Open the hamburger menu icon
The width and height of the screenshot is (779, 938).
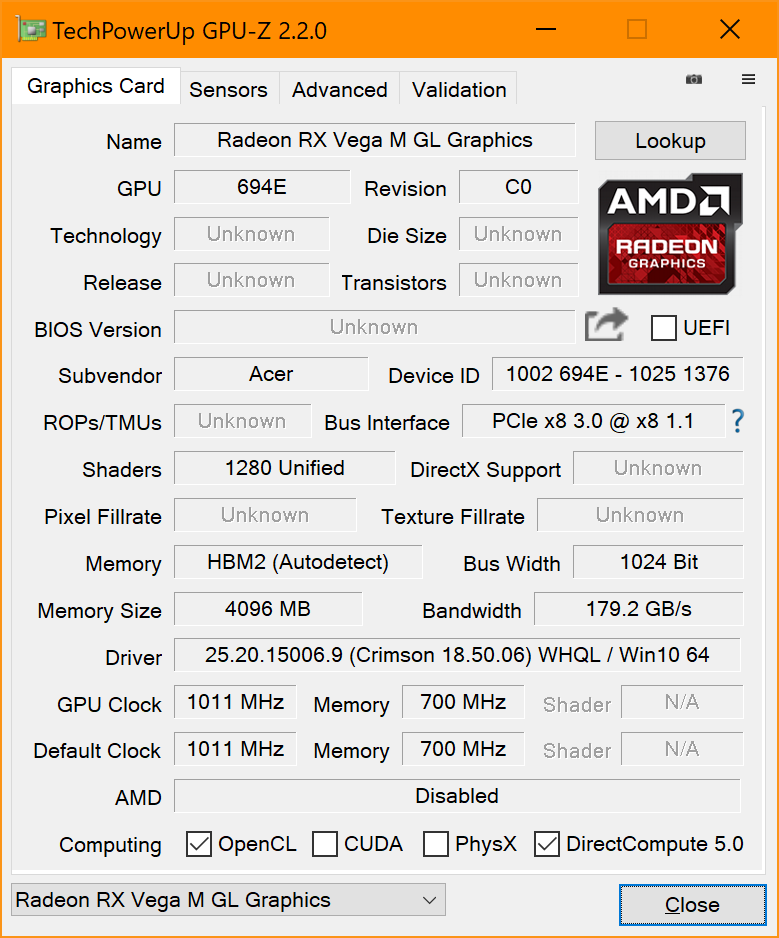(748, 79)
